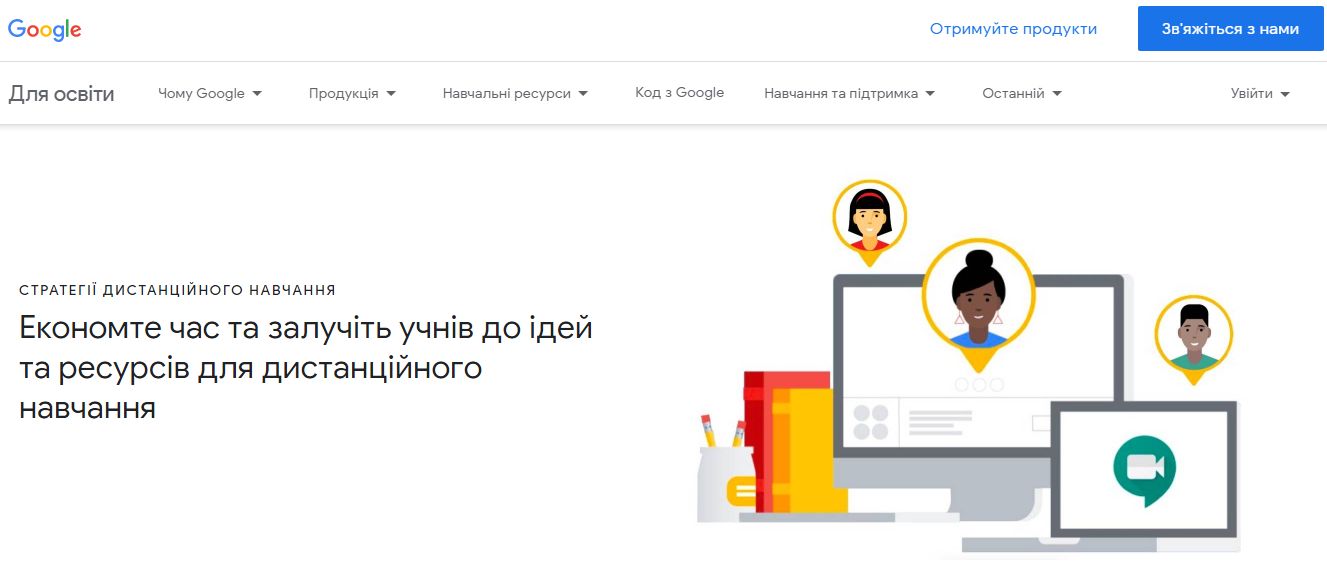Open the Отримуйте продукти link
This screenshot has width=1327, height=567.
click(x=1013, y=29)
